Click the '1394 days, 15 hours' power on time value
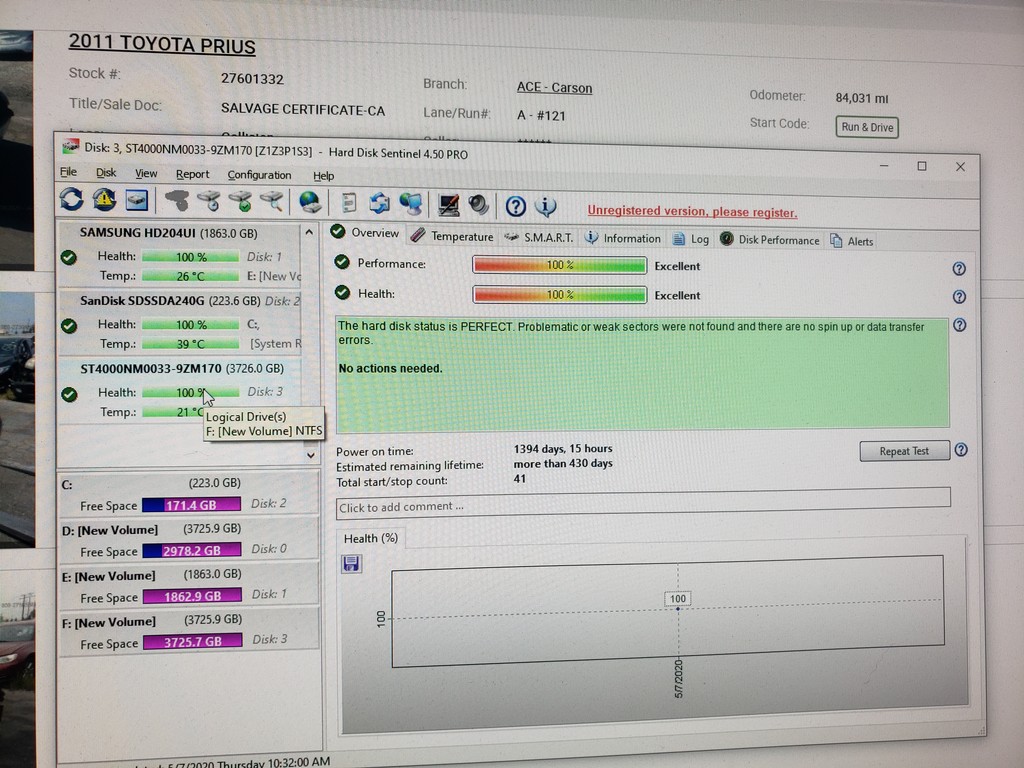Screen dimensions: 1024x768 pos(563,449)
